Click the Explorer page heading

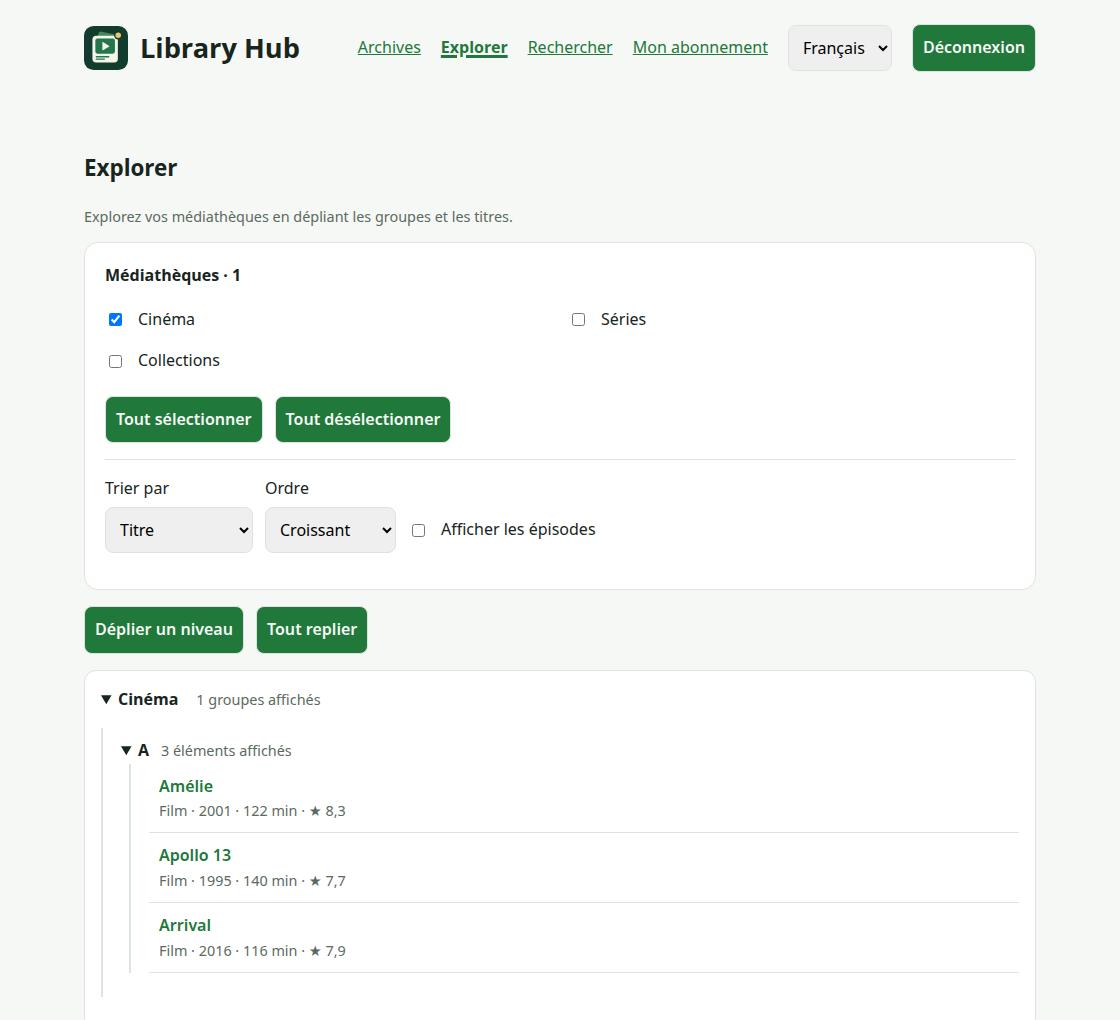click(131, 168)
